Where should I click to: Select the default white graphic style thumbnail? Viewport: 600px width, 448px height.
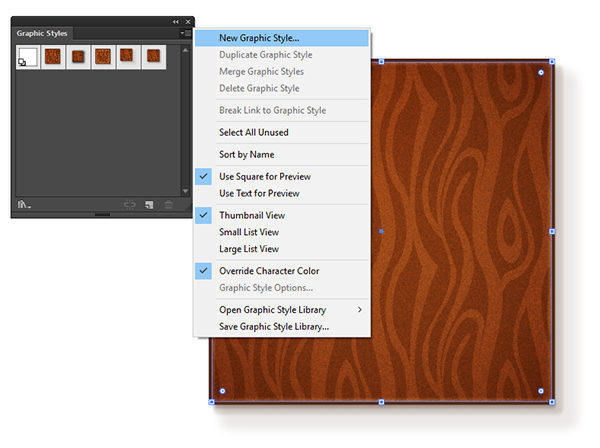coord(27,57)
